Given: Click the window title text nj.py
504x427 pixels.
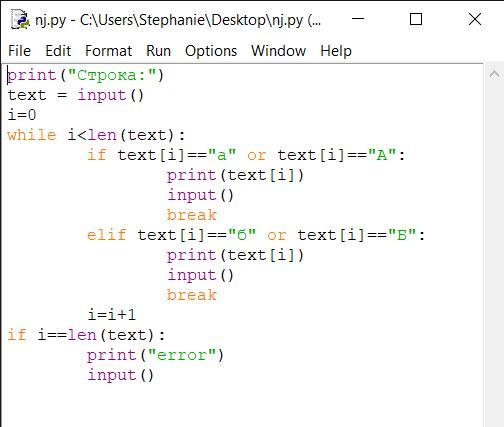Looking at the screenshot, I should (51, 20).
